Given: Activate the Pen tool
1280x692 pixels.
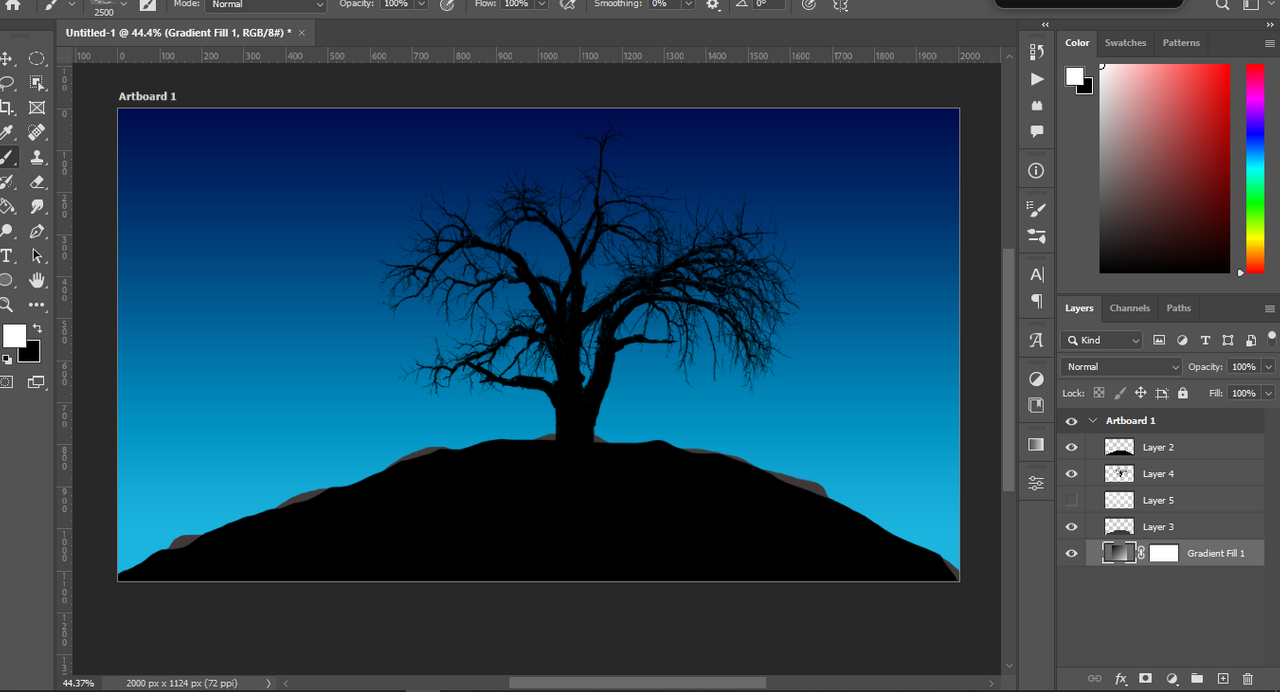Looking at the screenshot, I should click(37, 231).
